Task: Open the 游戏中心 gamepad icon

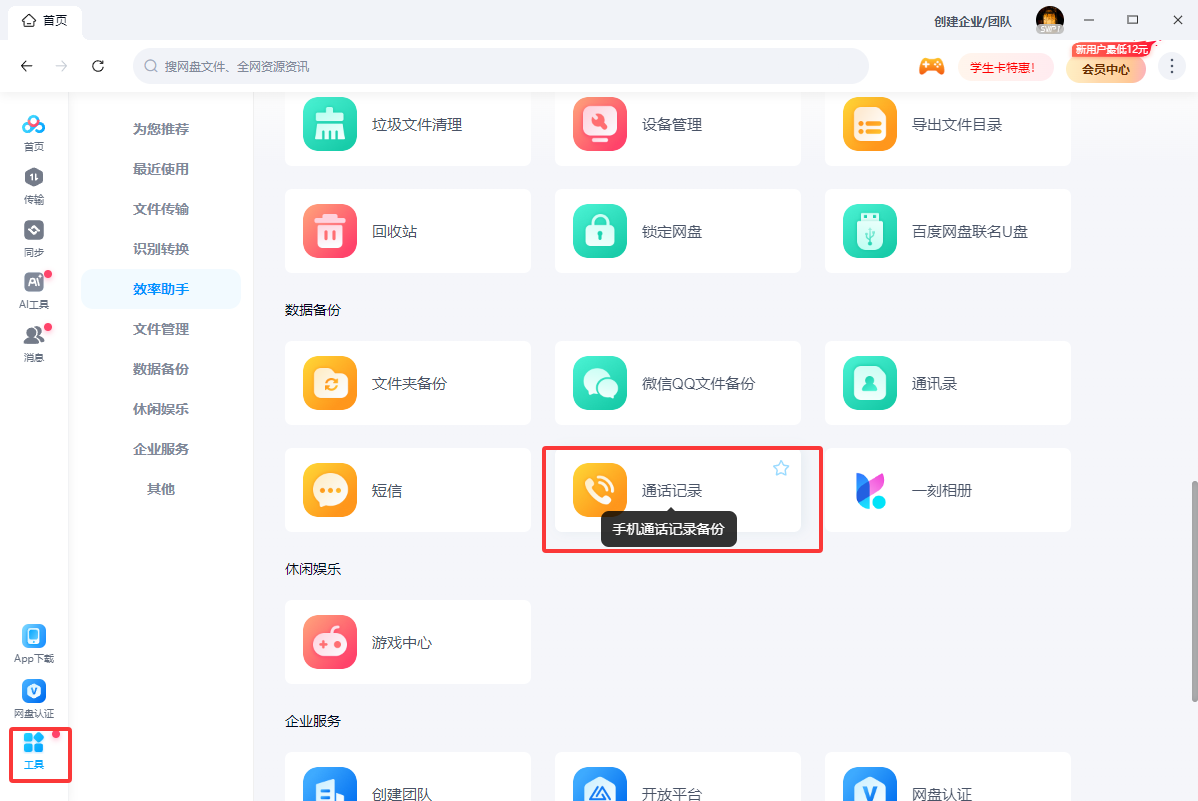Action: (329, 642)
